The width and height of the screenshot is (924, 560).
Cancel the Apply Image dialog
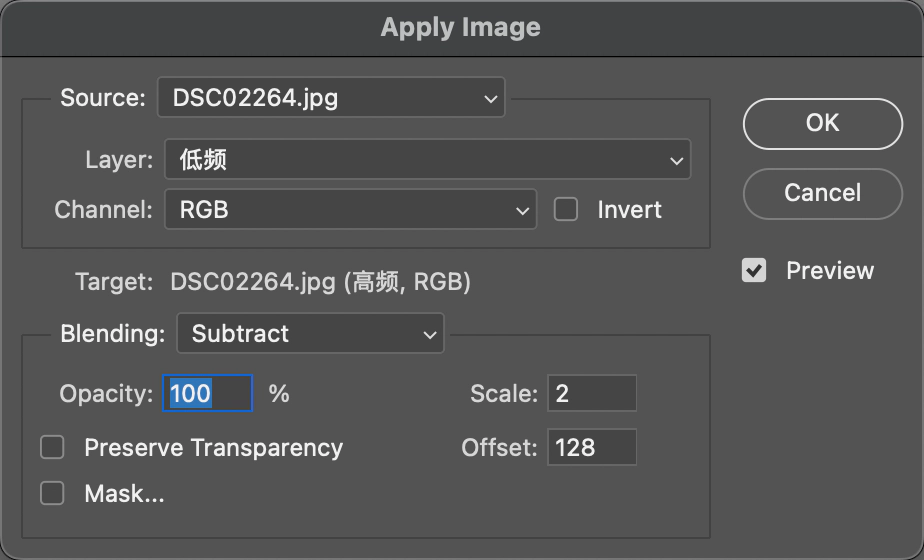[x=822, y=192]
